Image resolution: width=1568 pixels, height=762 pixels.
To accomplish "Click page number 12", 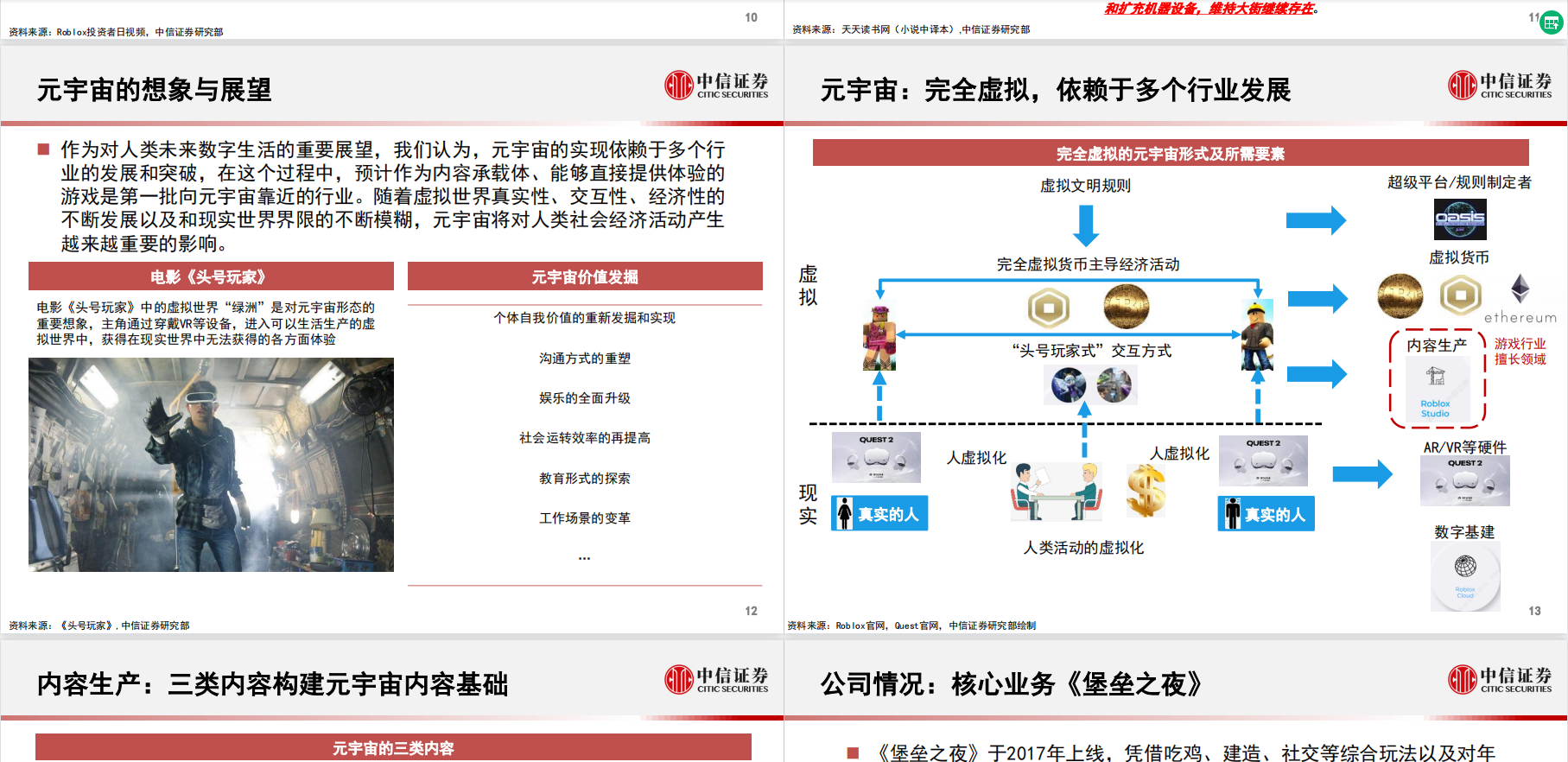I will pos(752,610).
